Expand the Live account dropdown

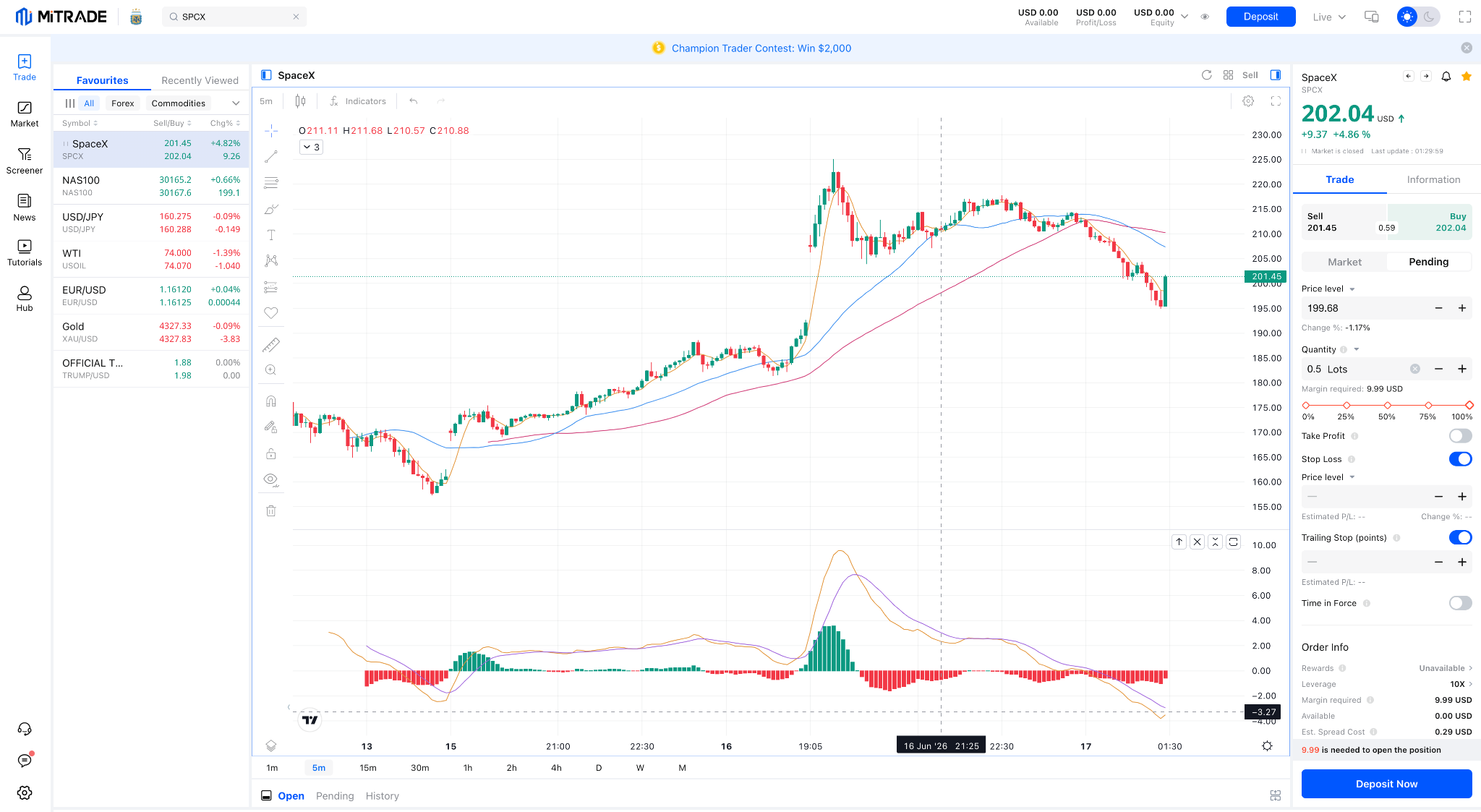pos(1329,17)
